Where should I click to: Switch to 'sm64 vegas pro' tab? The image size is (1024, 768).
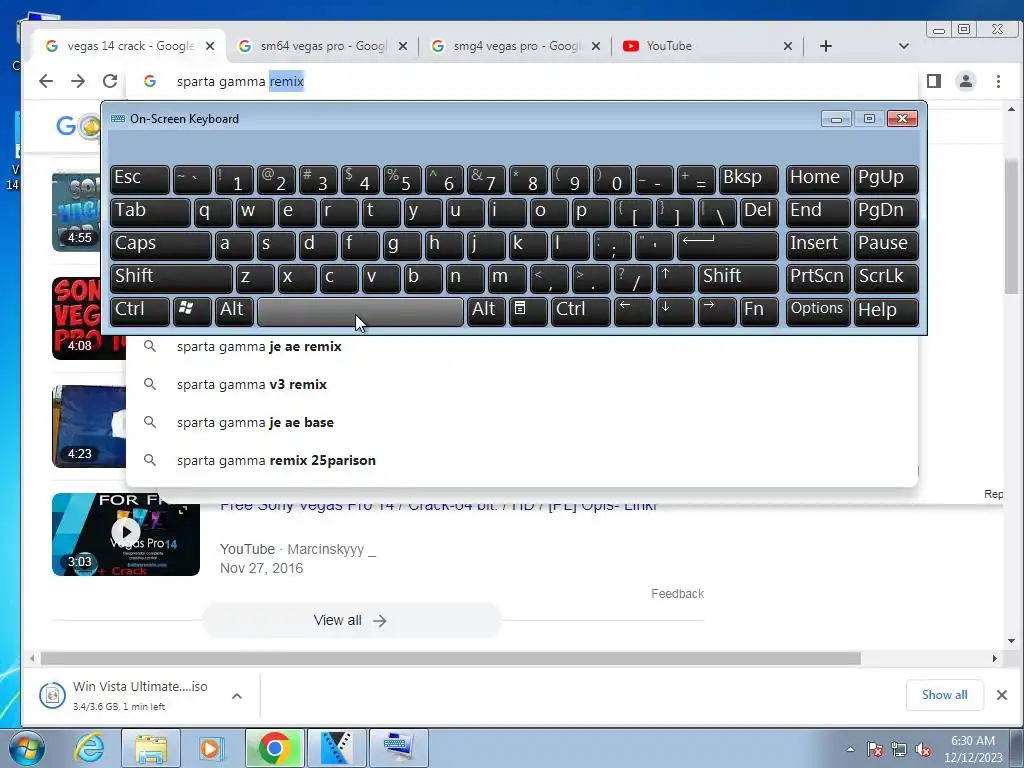pyautogui.click(x=323, y=46)
